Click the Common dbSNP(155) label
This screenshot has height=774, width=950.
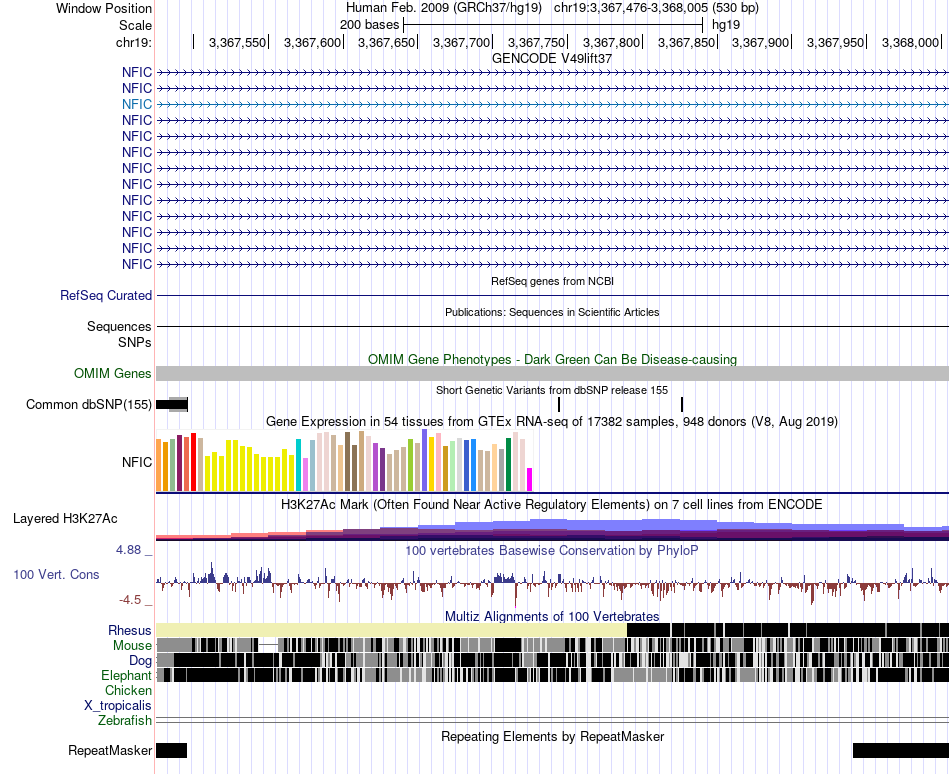pyautogui.click(x=88, y=405)
